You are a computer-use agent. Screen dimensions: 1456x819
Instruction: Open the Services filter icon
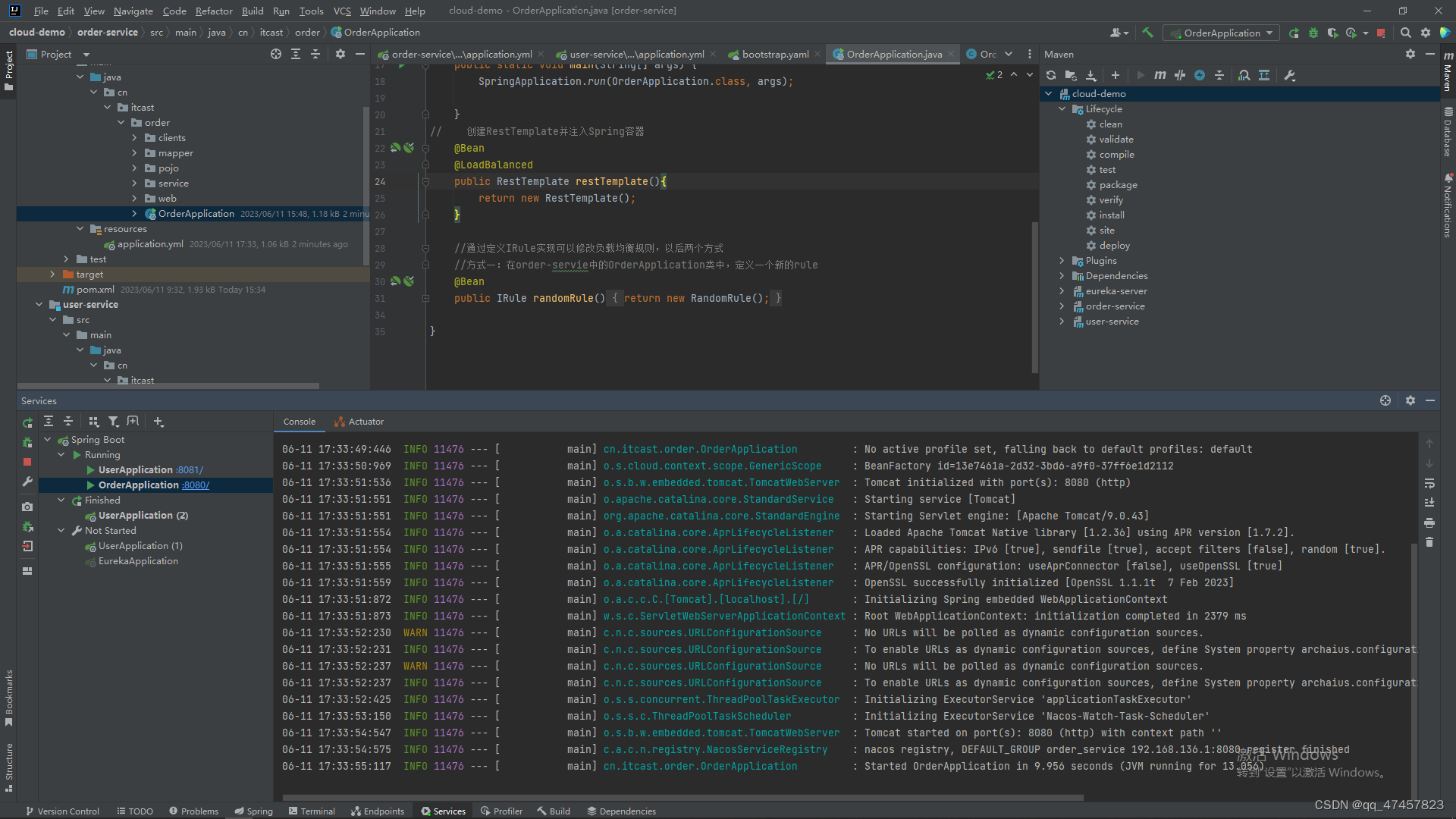(113, 422)
